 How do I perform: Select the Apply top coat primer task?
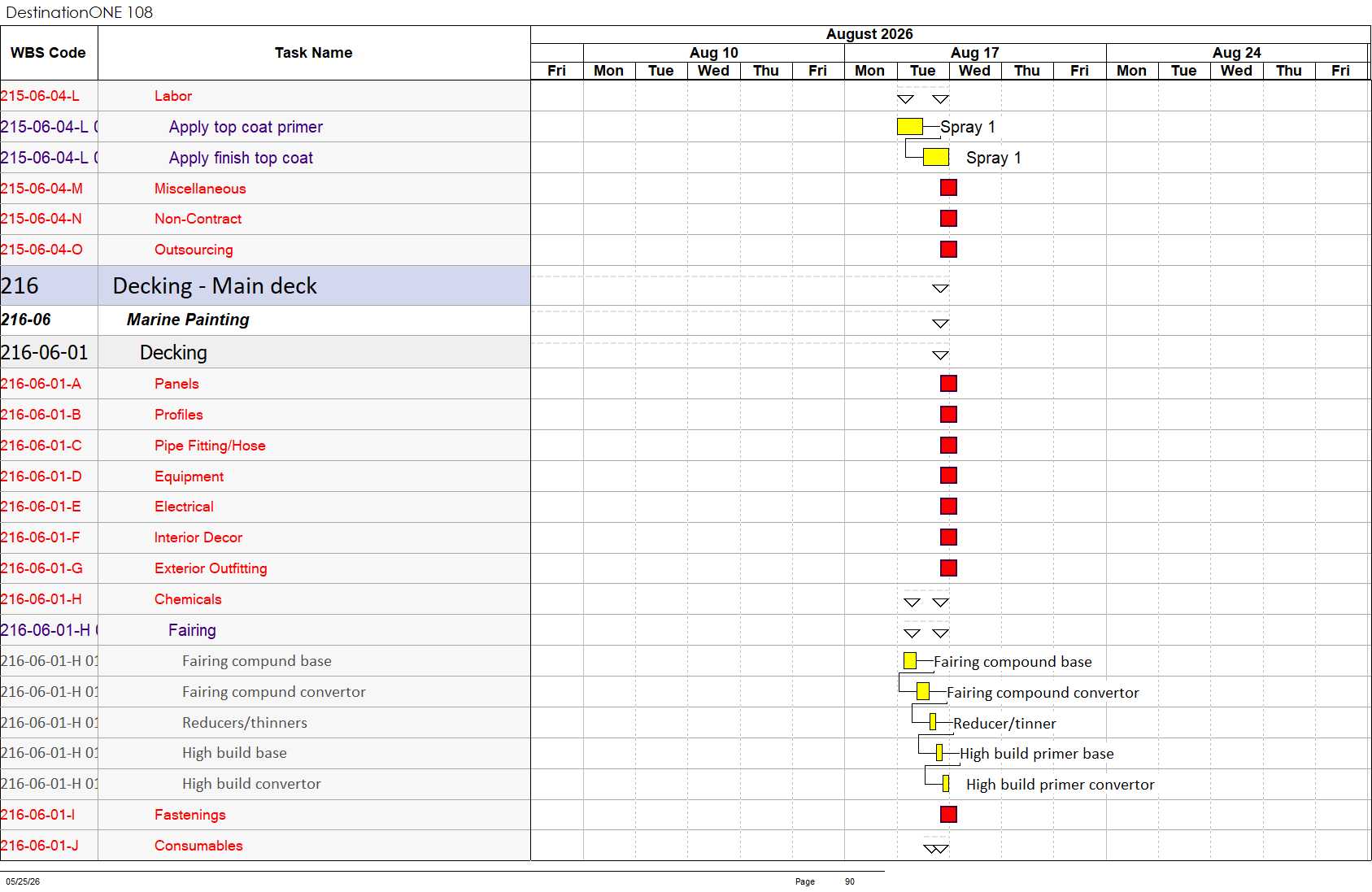246,127
